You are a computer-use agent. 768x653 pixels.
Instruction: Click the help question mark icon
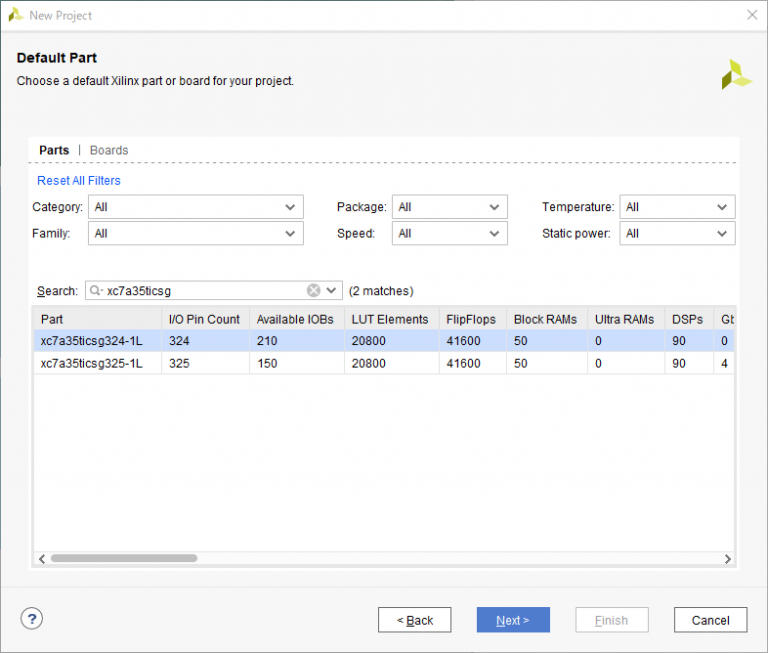[32, 619]
